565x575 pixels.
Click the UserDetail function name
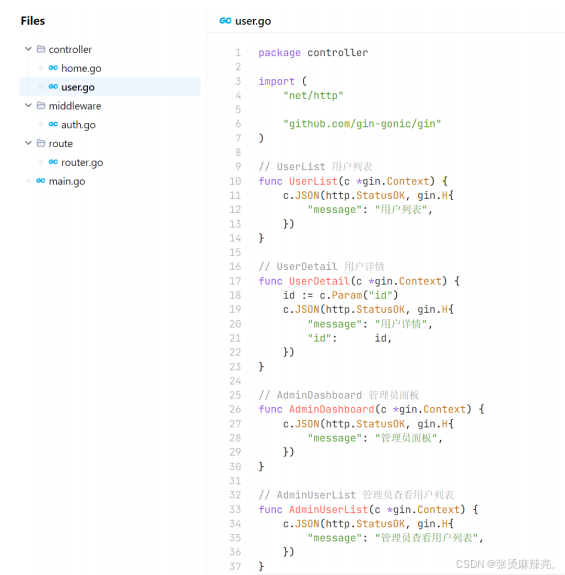[319, 281]
